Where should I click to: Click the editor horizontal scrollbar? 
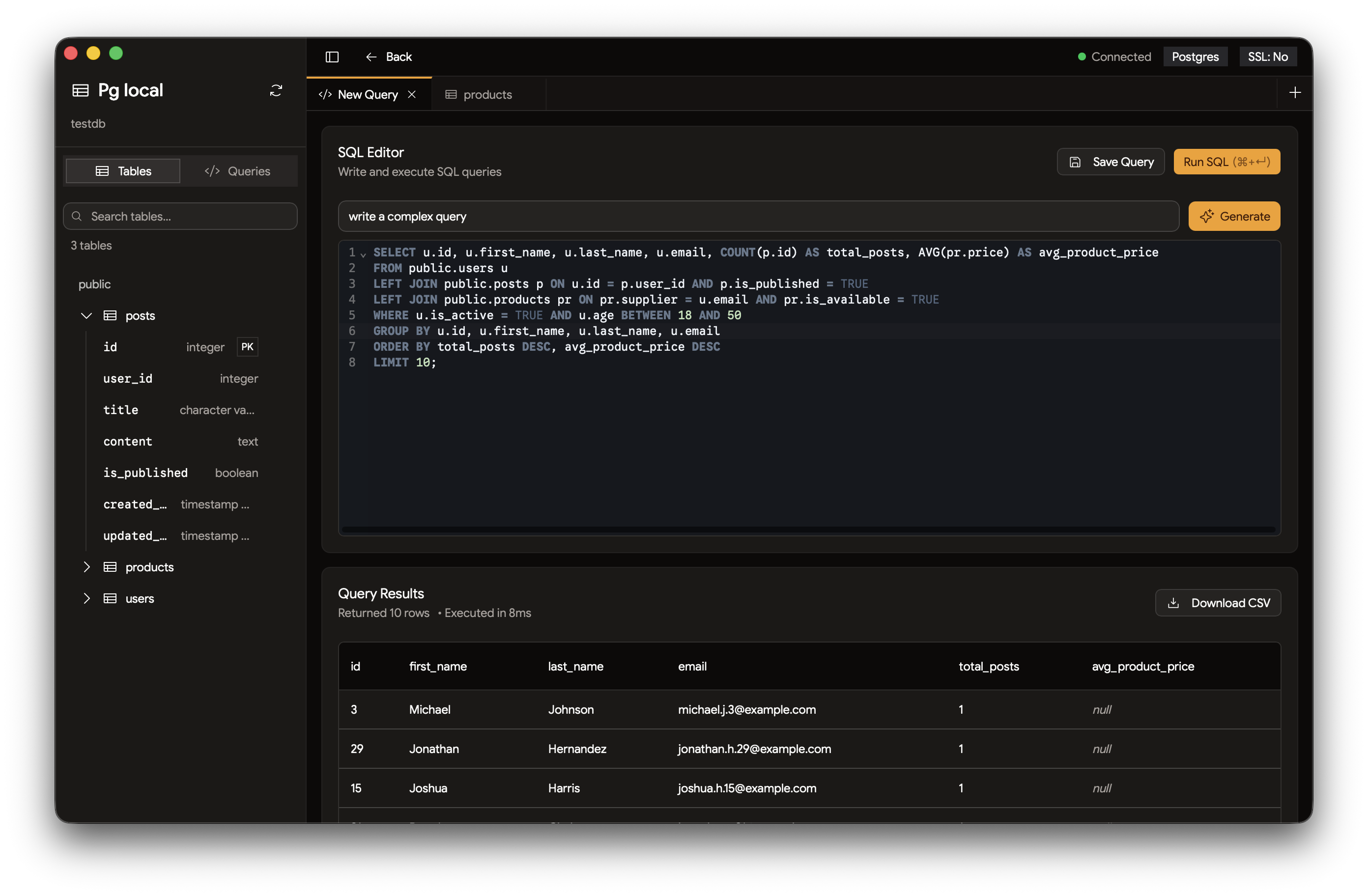coord(807,530)
